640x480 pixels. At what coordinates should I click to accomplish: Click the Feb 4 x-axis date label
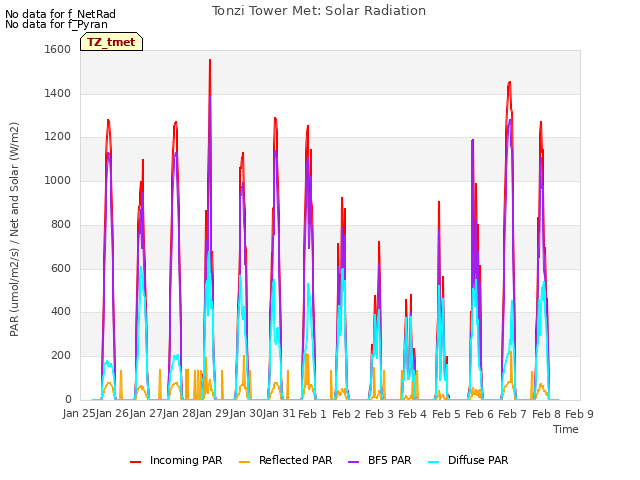[412, 414]
